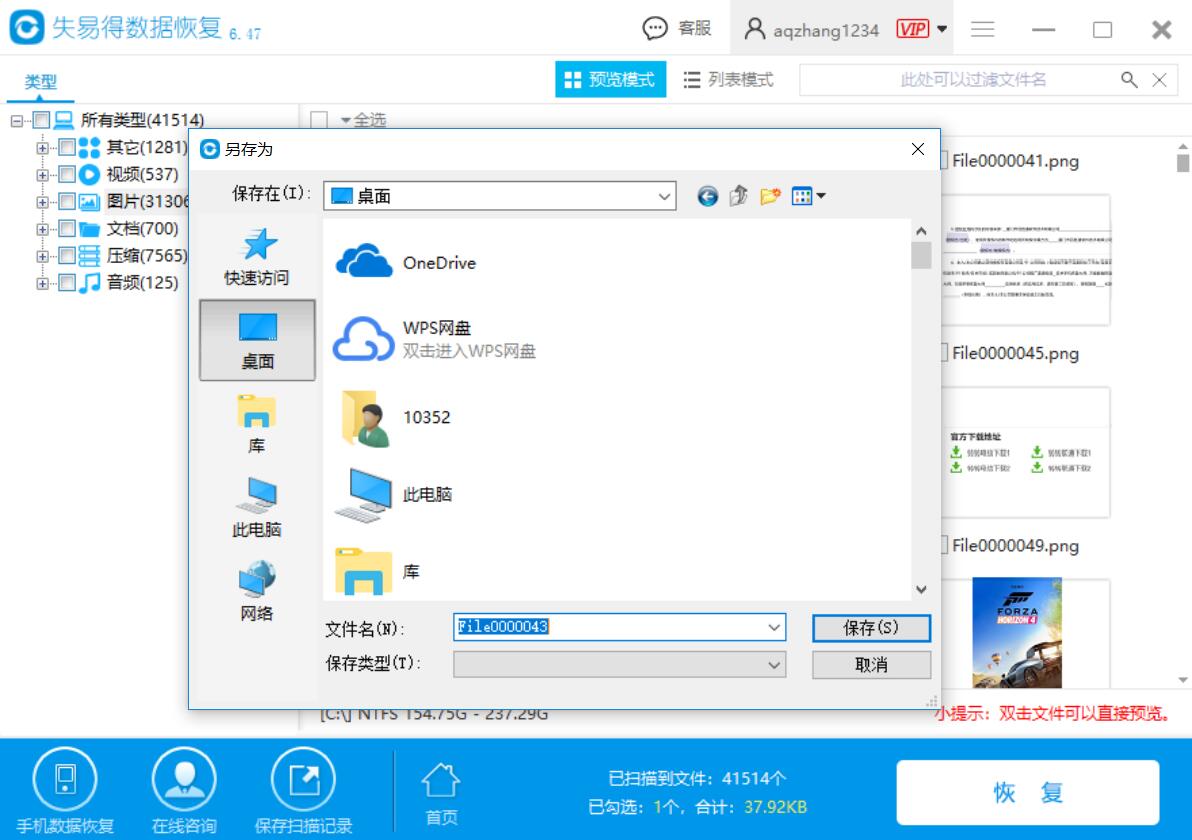Check the 视频(537) checkbox
This screenshot has width=1192, height=840.
coord(67,175)
